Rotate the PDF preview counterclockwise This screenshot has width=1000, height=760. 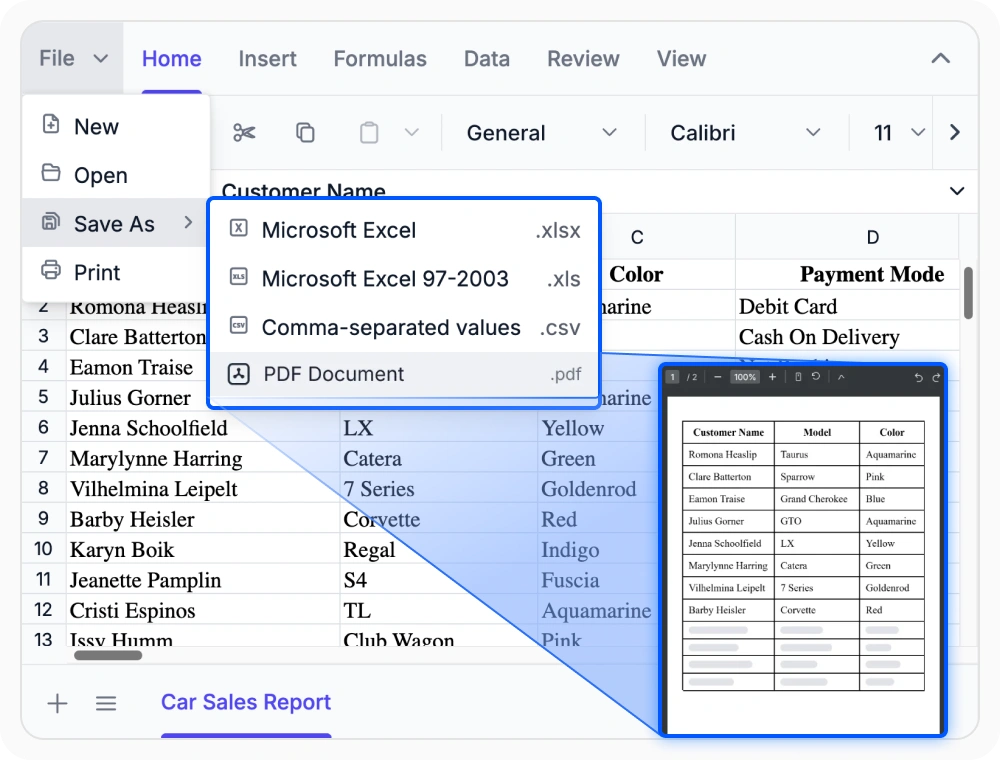[x=816, y=377]
